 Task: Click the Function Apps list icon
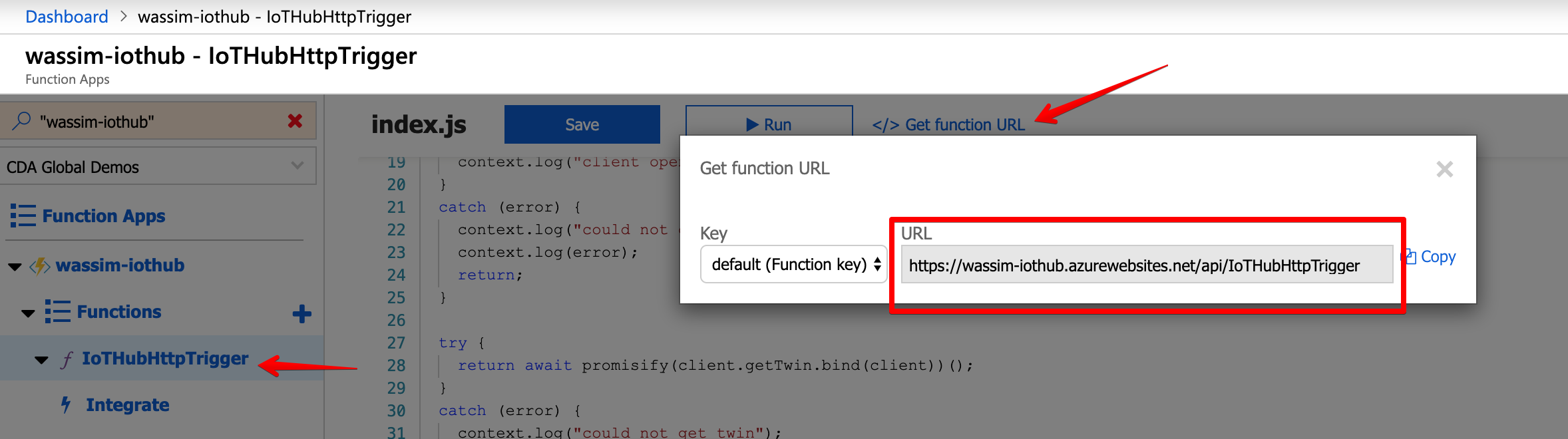pos(23,216)
